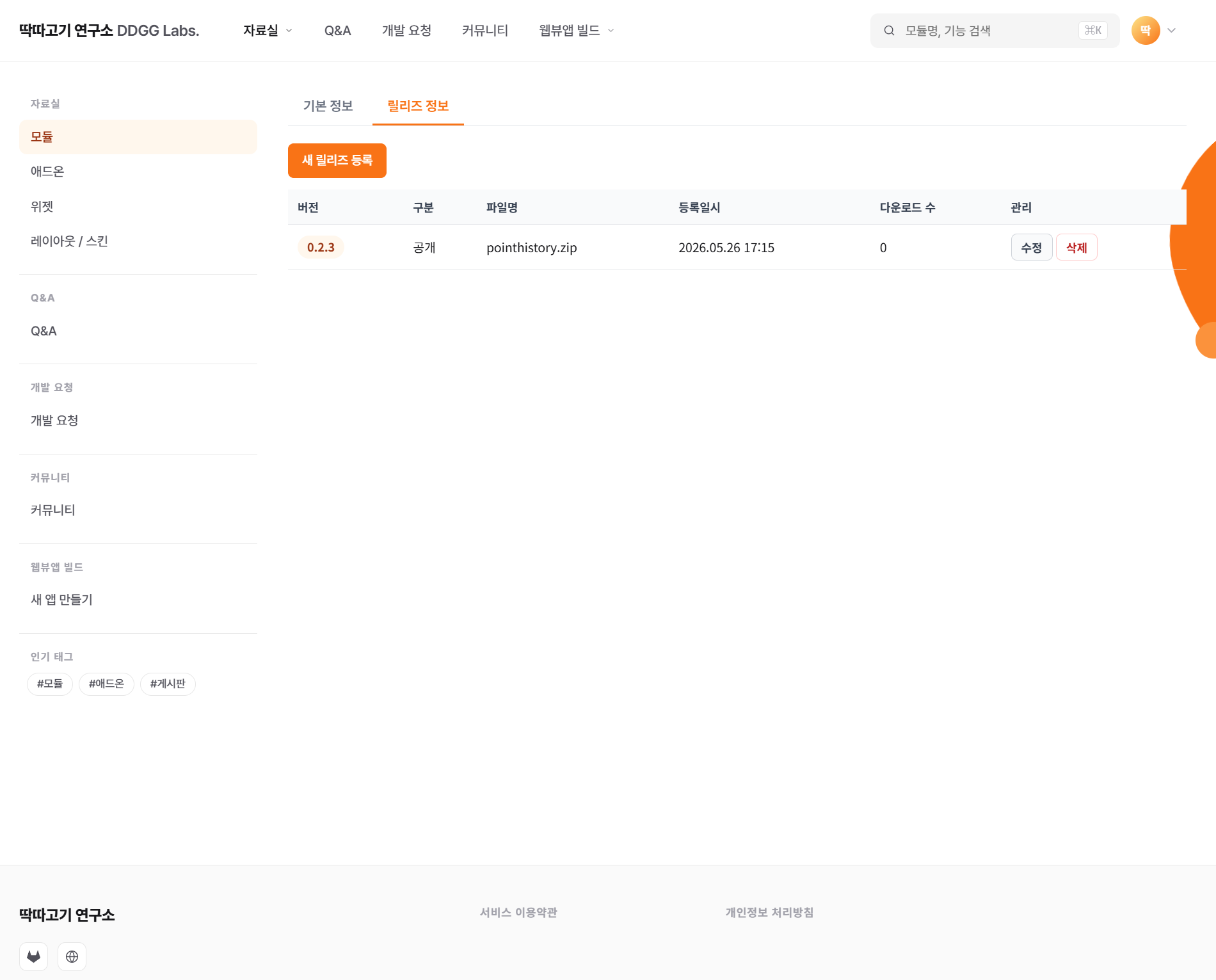
Task: Open Q&A from the sidebar
Action: pyautogui.click(x=138, y=331)
